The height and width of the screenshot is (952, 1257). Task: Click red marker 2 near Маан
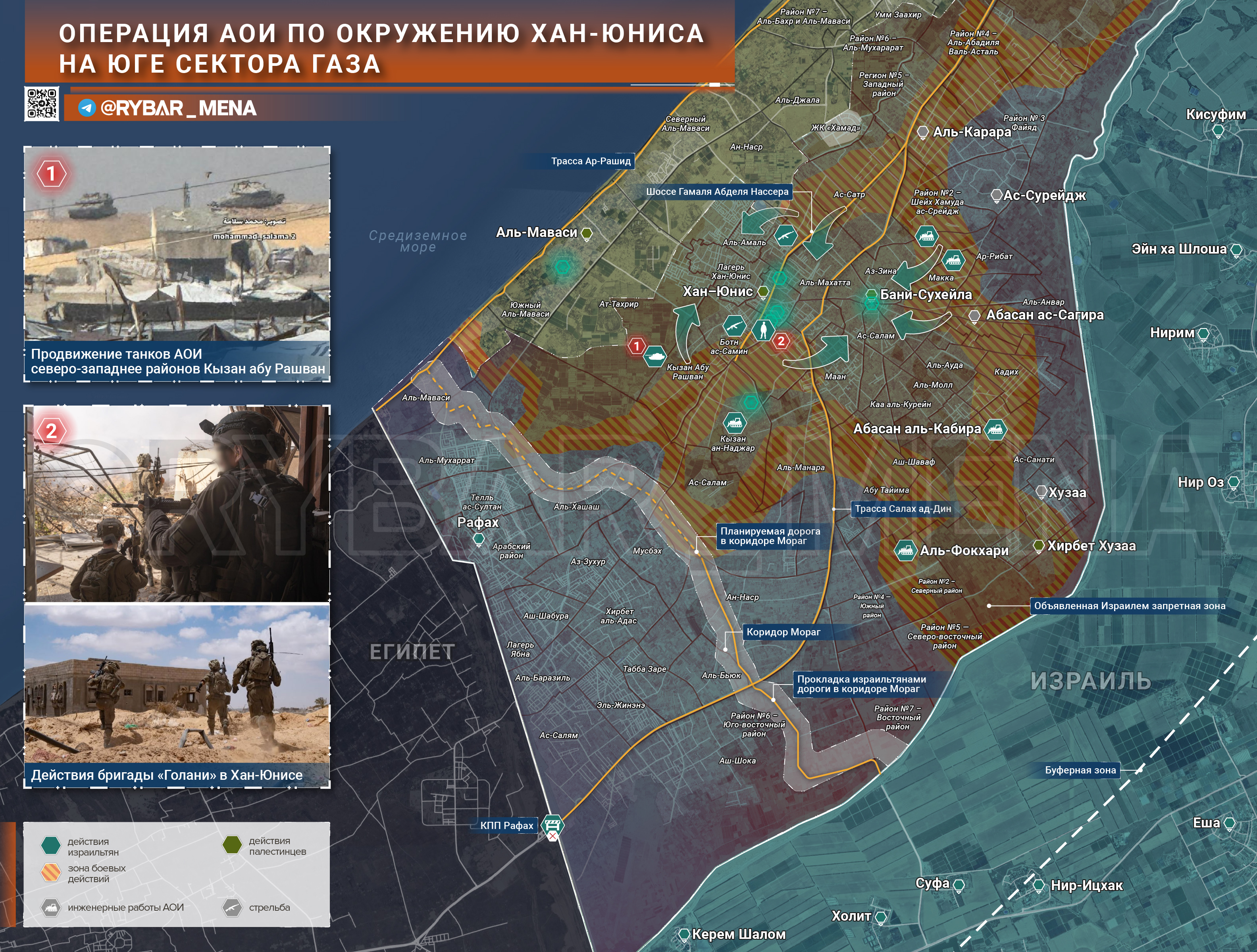click(781, 341)
